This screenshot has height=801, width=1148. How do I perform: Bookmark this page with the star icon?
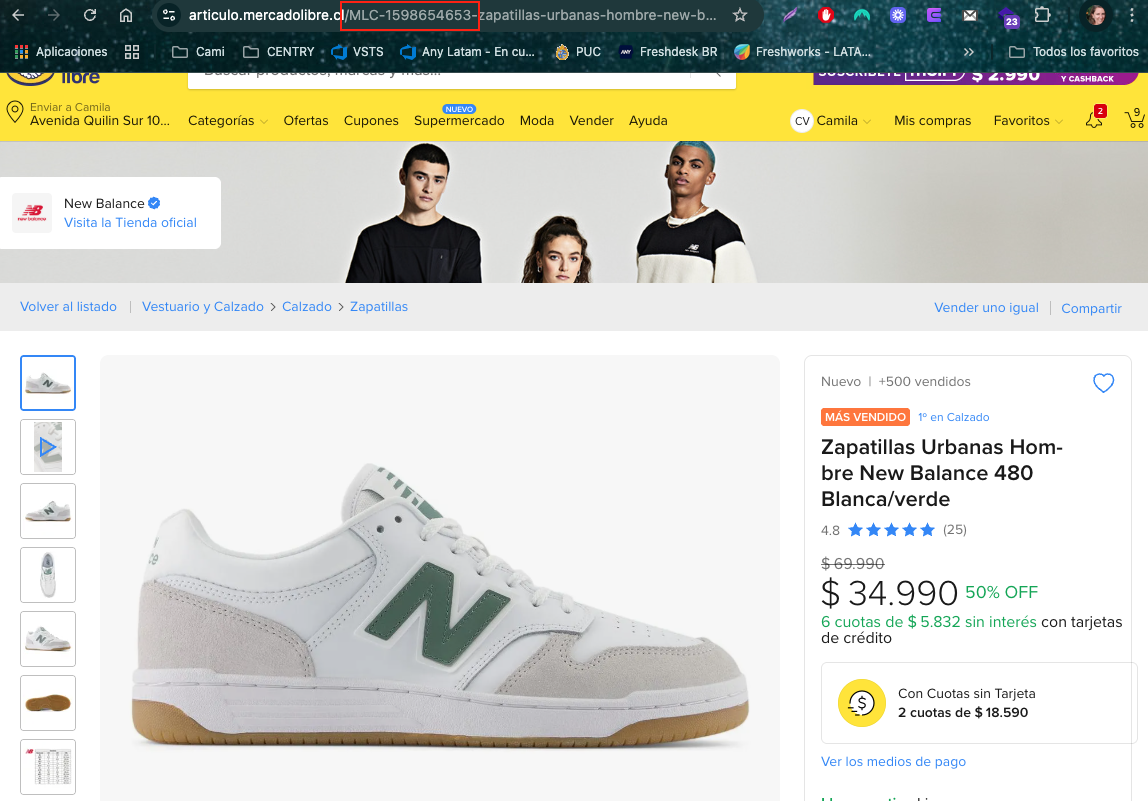pos(740,15)
